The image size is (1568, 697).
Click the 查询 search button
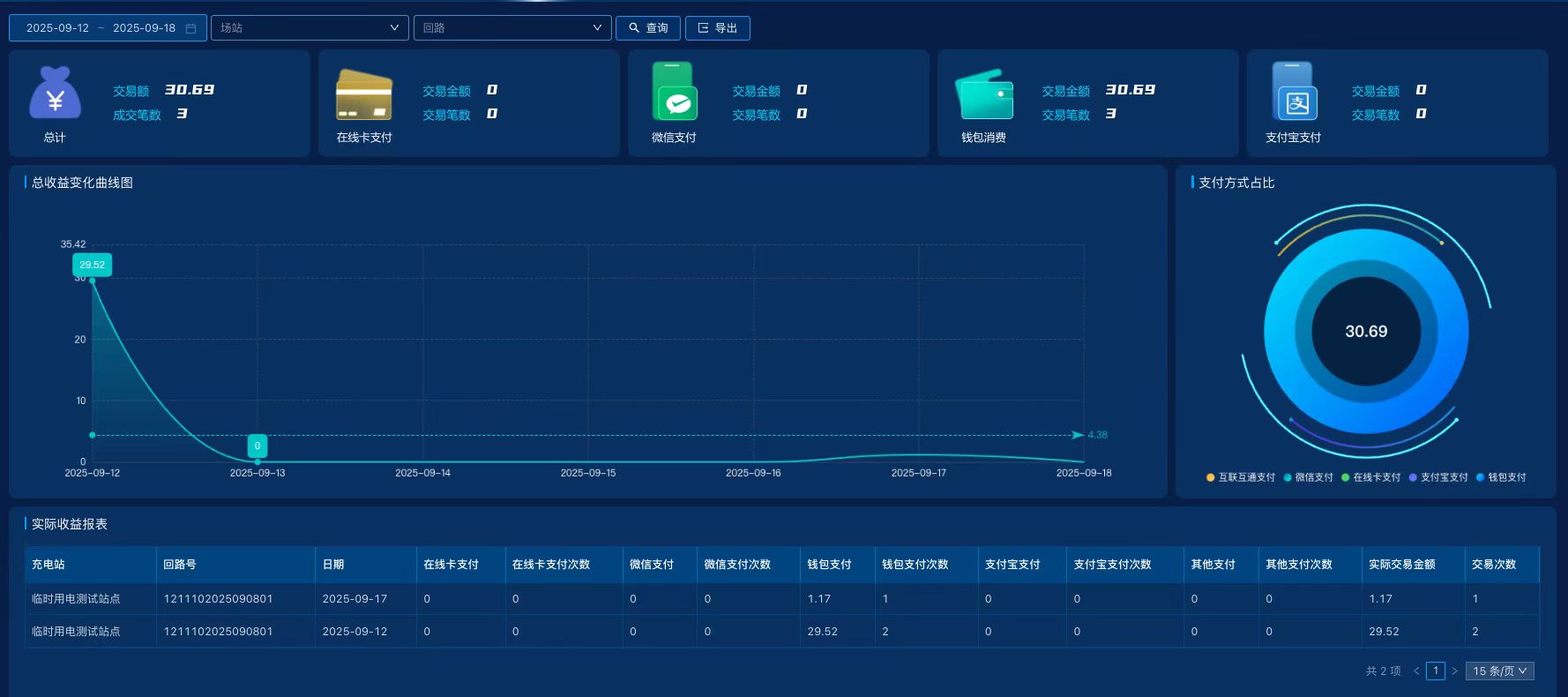pos(648,28)
